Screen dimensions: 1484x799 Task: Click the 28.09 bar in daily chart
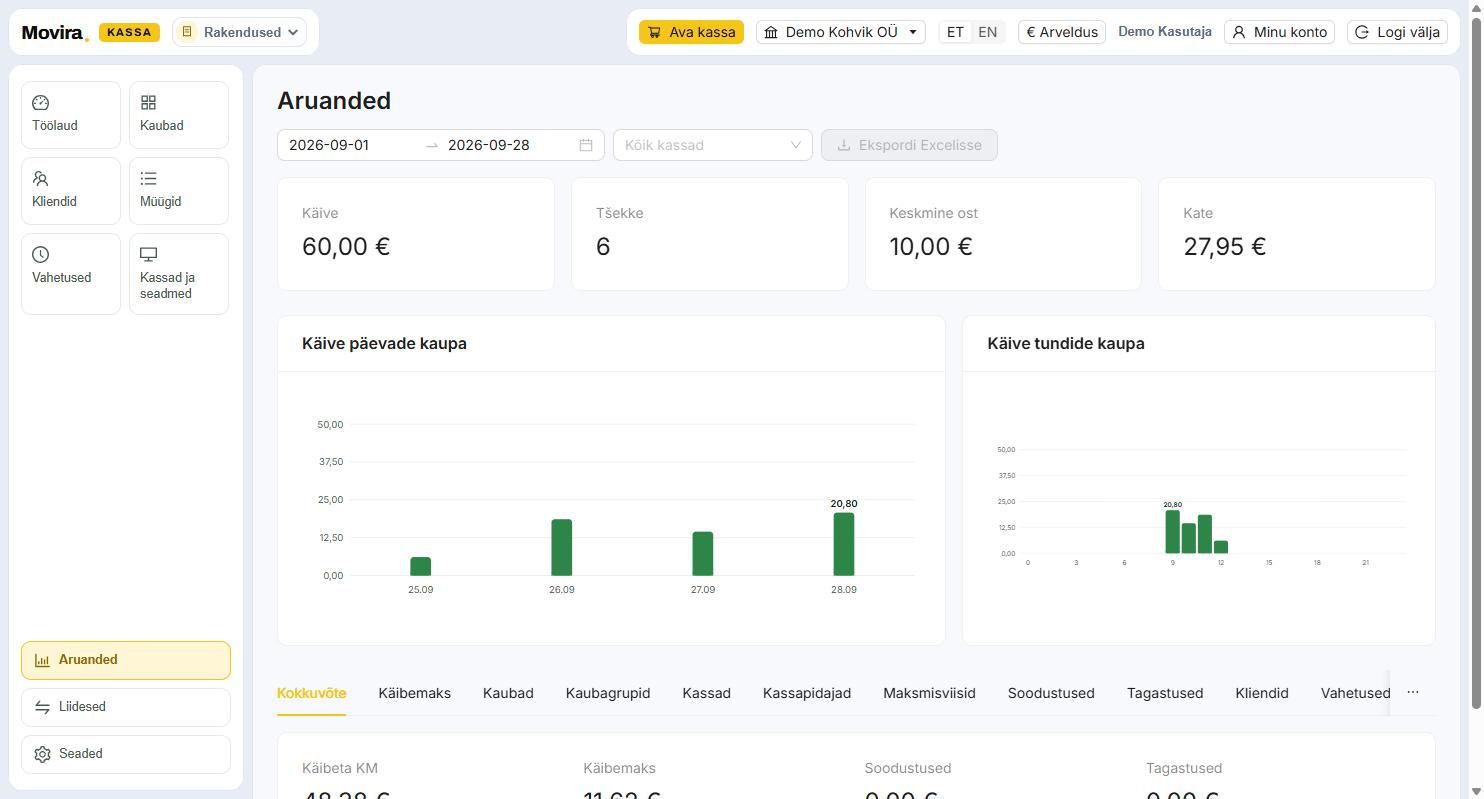point(844,544)
